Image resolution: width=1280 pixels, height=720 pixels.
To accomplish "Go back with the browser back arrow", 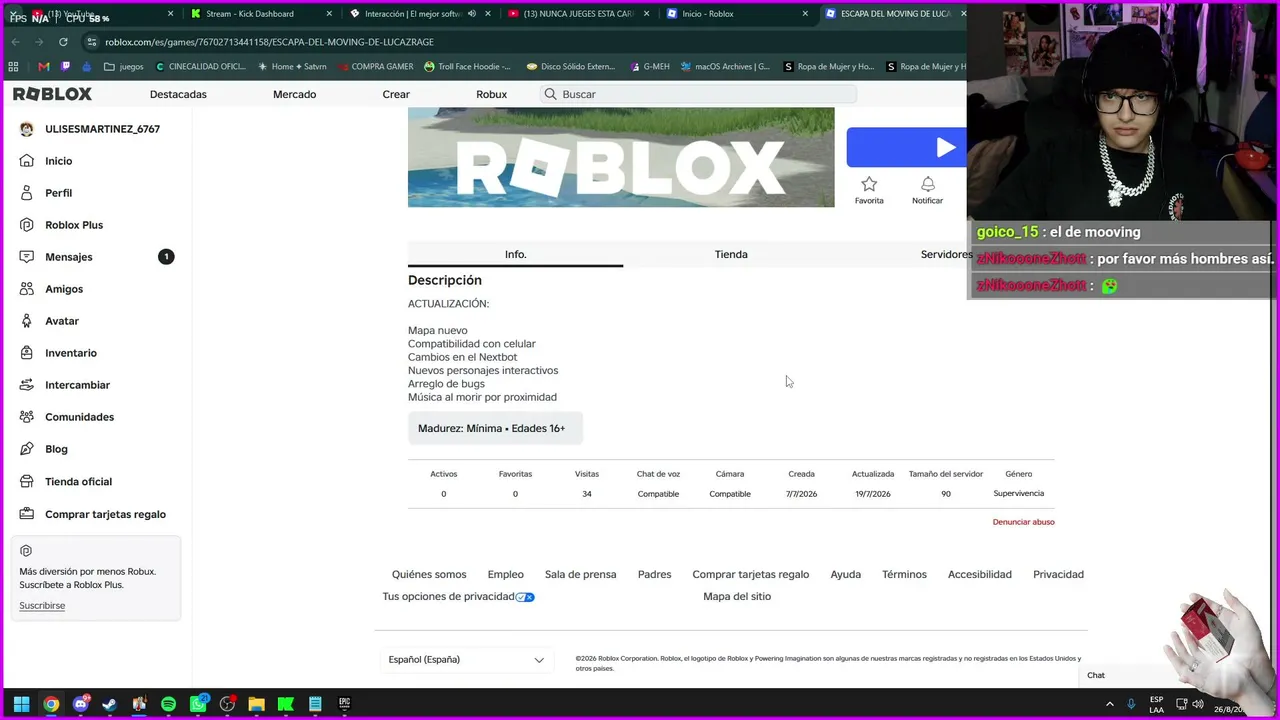I will (x=15, y=42).
